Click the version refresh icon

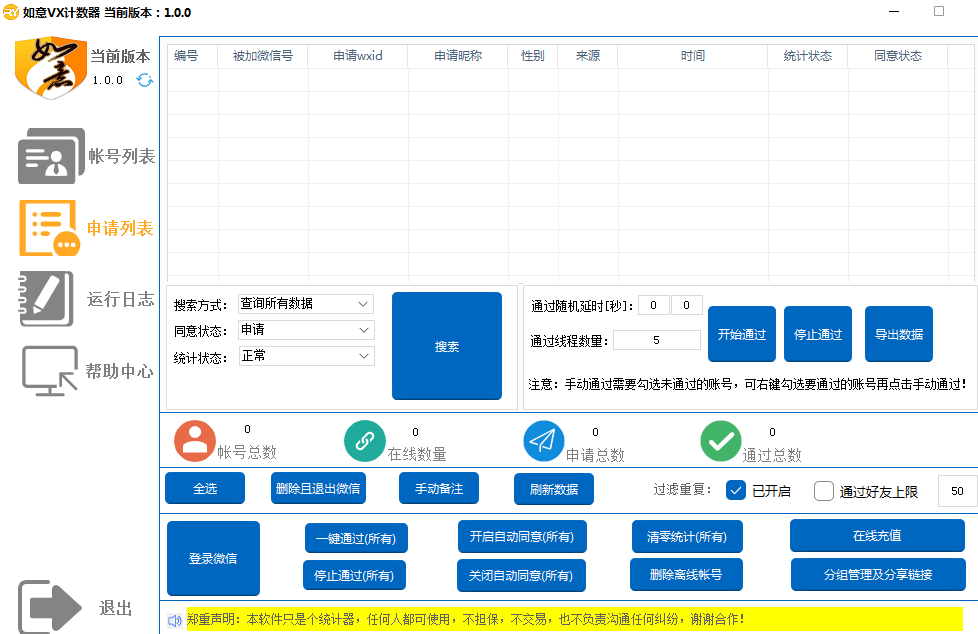click(145, 80)
